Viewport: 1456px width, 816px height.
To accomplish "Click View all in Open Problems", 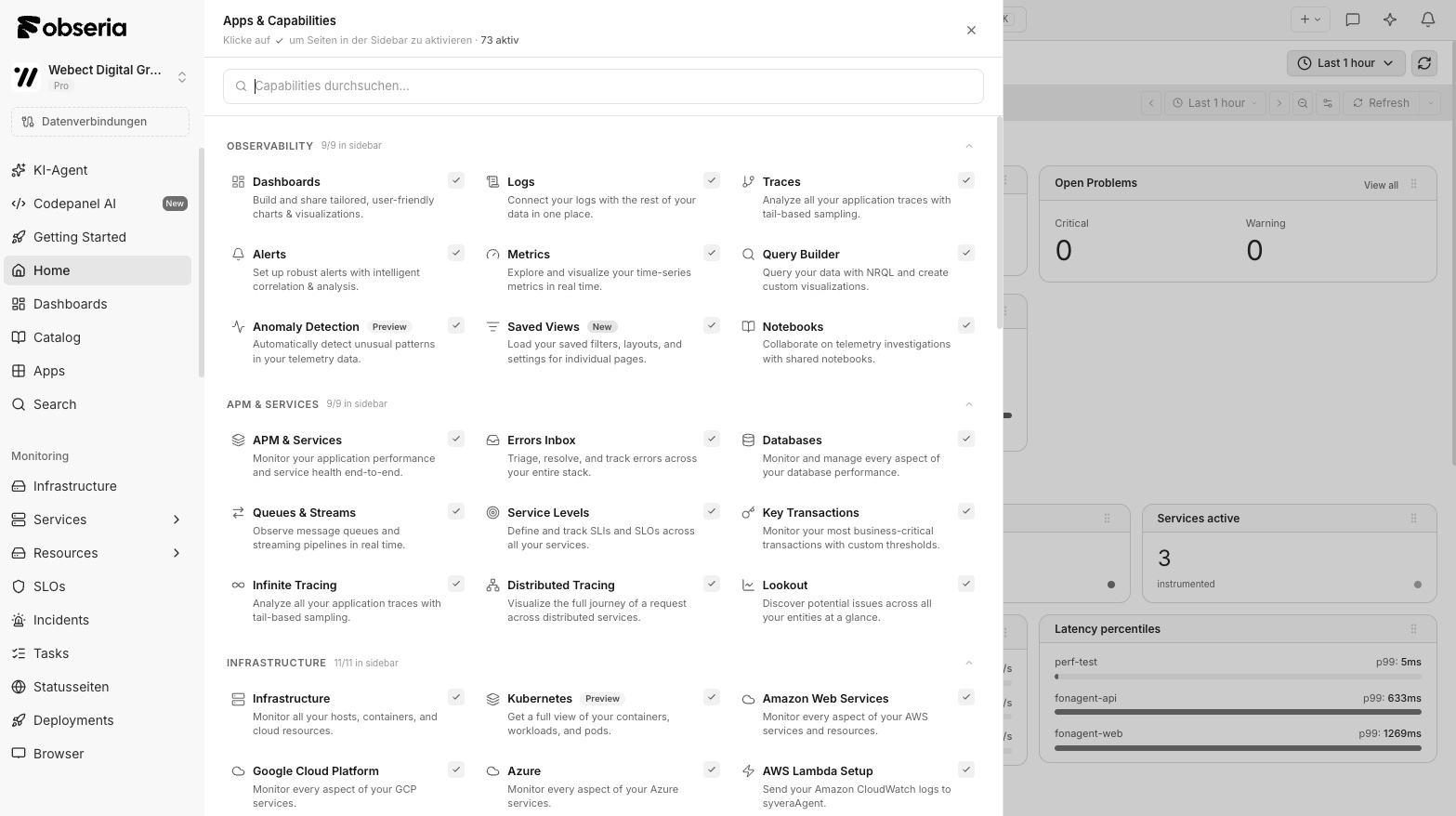I will 1381,185.
